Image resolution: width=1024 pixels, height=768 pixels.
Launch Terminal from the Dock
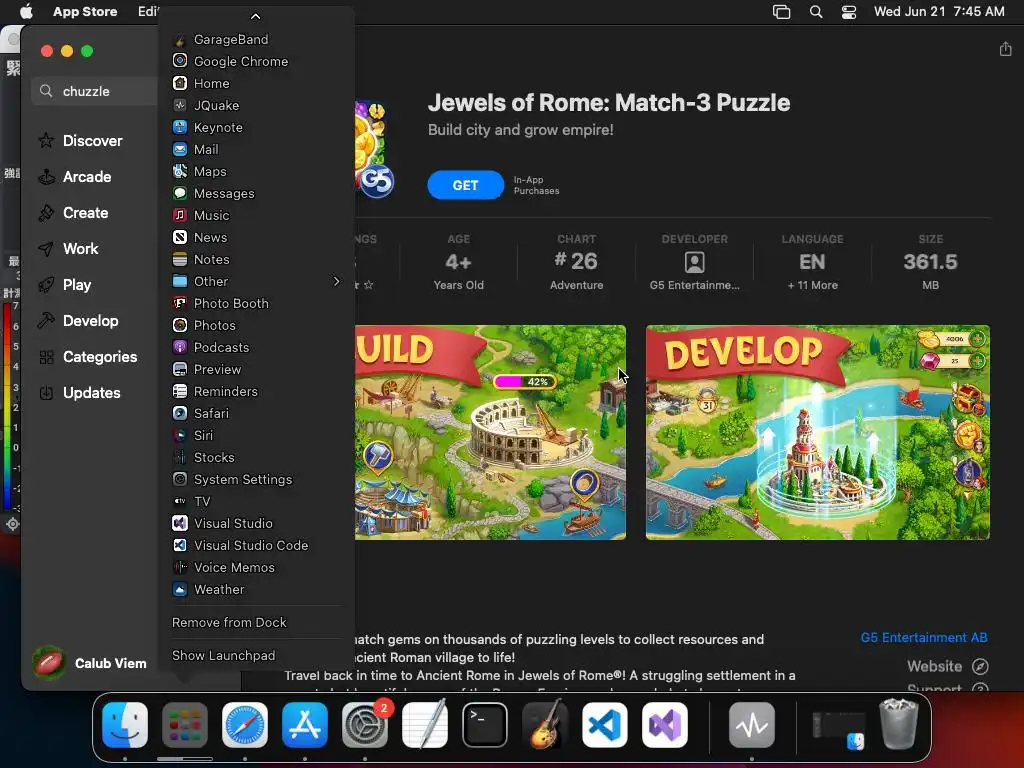coord(485,724)
